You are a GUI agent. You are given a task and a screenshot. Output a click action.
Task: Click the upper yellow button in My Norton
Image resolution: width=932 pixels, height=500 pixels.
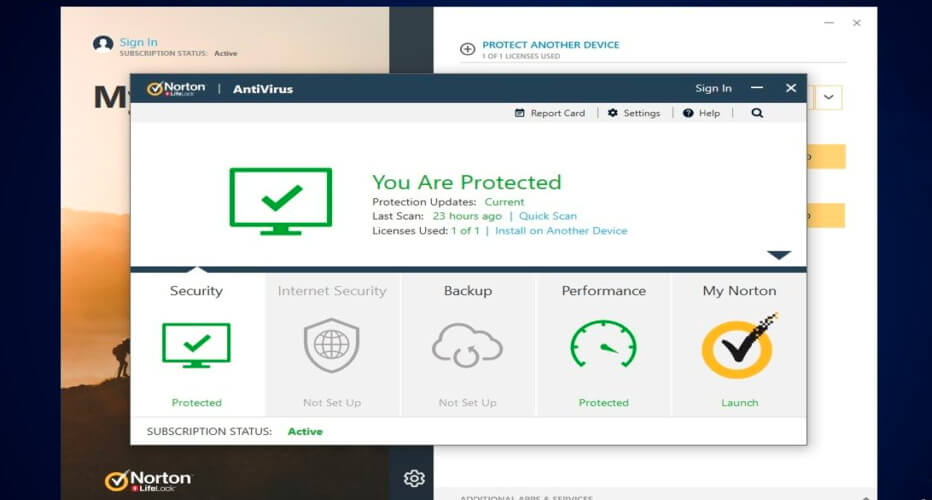pyautogui.click(x=826, y=157)
